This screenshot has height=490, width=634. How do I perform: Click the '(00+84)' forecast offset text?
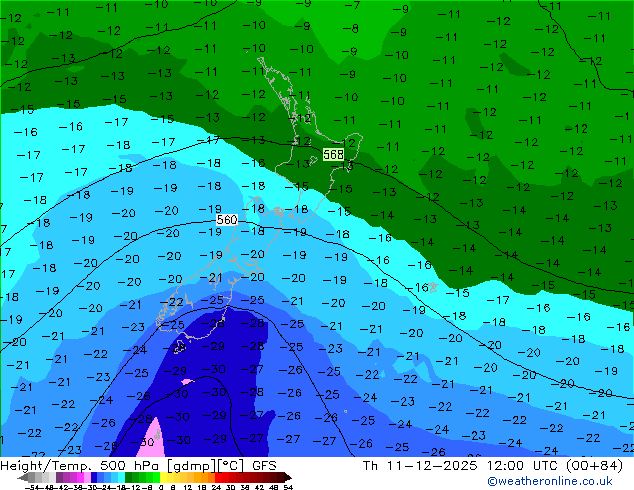click(x=594, y=466)
